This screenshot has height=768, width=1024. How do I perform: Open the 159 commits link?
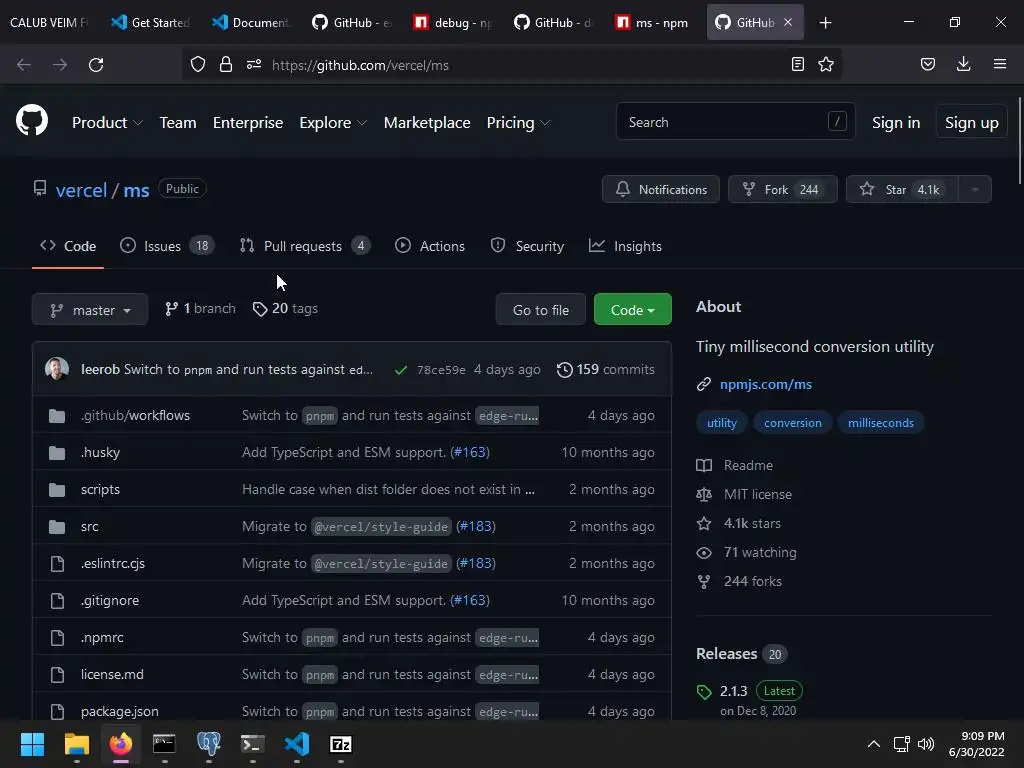[x=605, y=370]
